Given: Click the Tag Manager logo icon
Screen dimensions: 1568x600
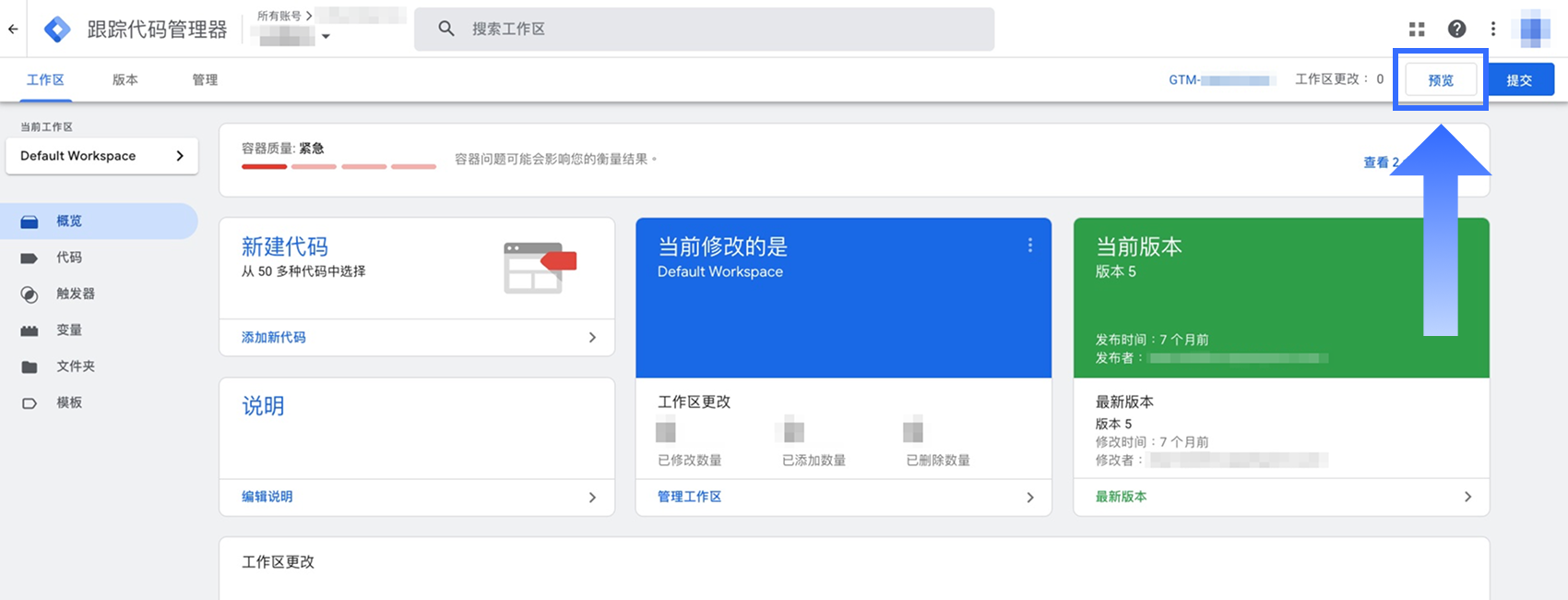Looking at the screenshot, I should click(58, 30).
